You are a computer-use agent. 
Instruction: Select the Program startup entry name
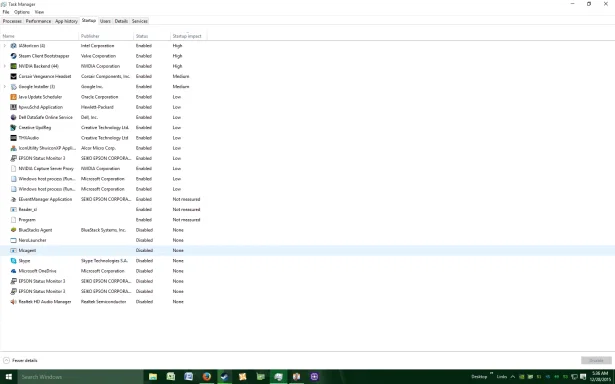click(27, 220)
